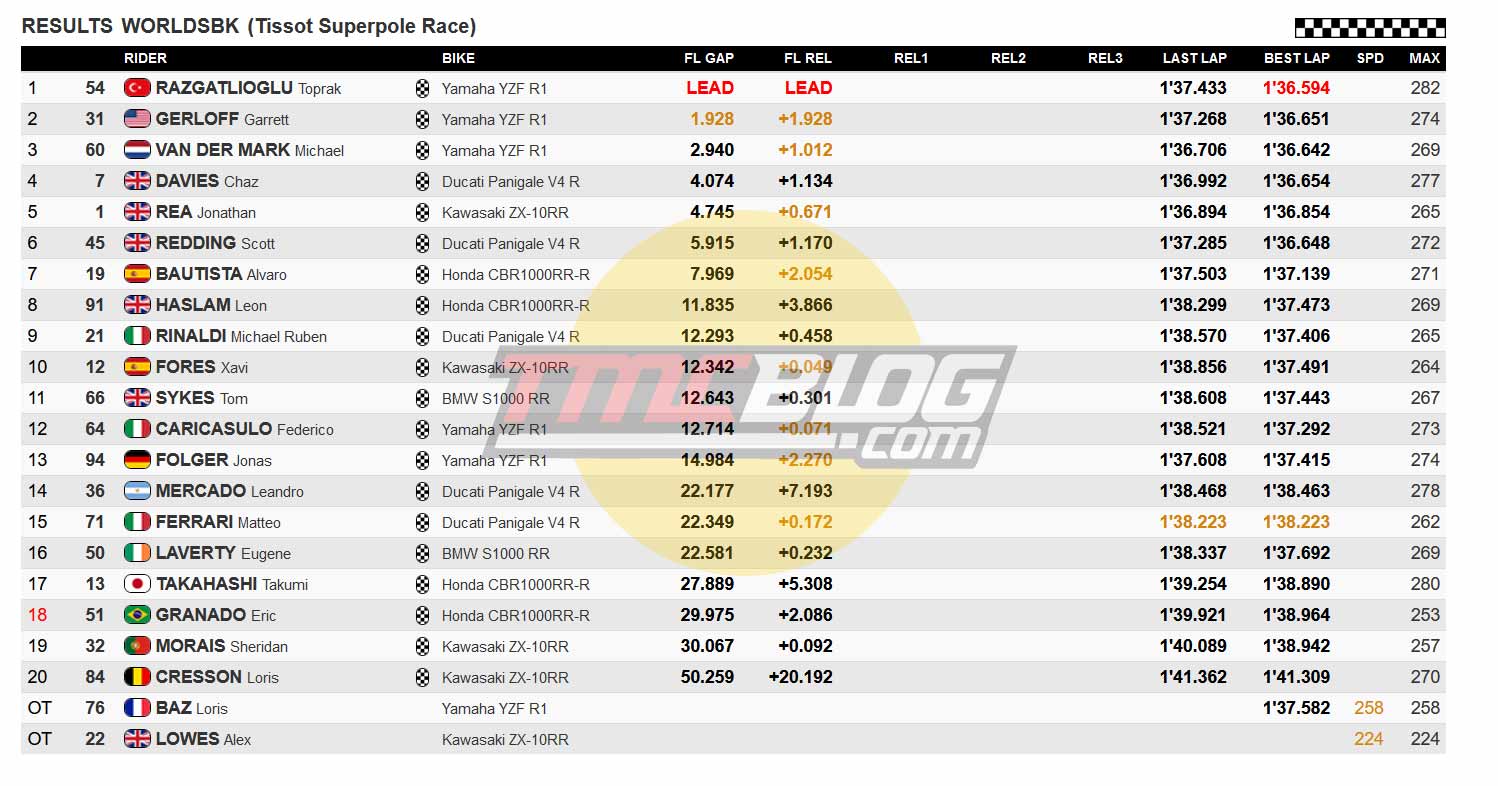Click the Spanish flag beside Bautista
This screenshot has width=1498, height=786.
(137, 274)
